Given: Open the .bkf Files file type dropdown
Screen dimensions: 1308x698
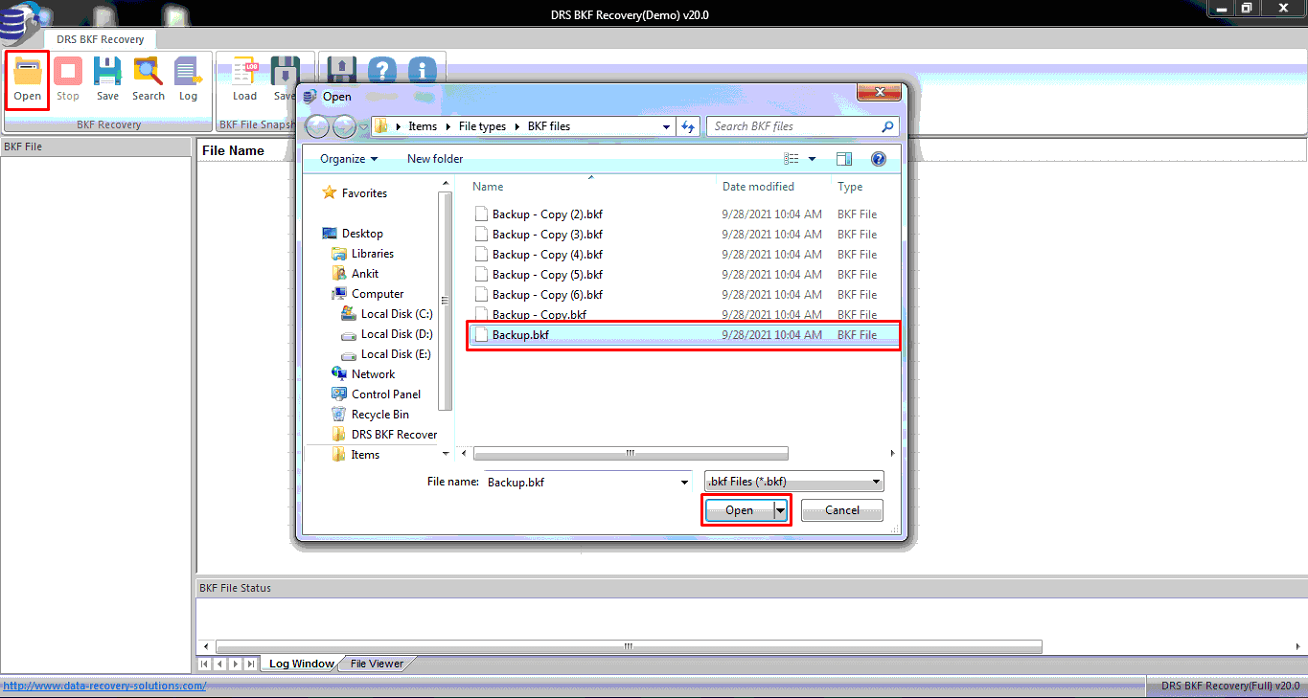Looking at the screenshot, I should 876,481.
